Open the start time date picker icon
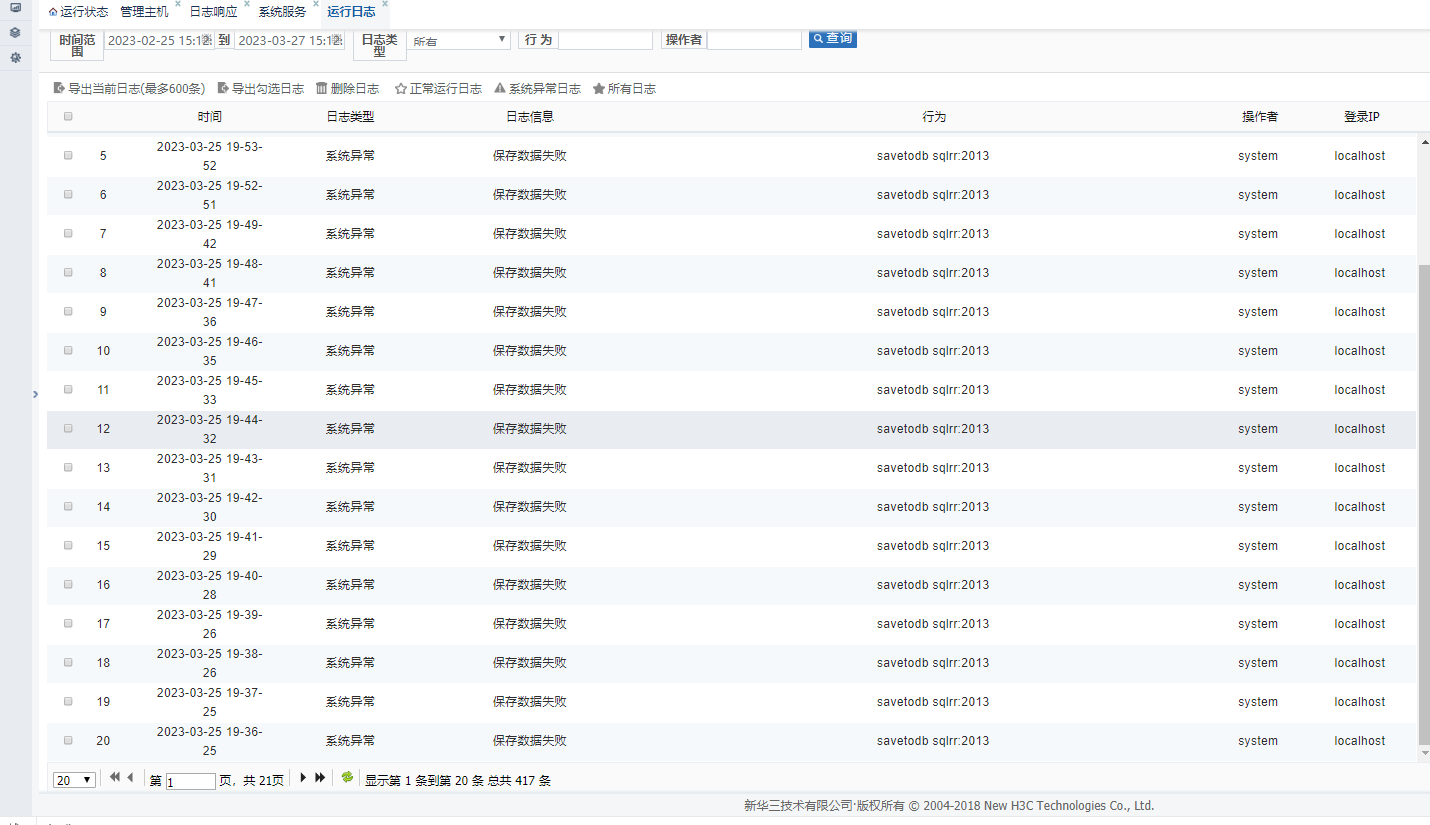This screenshot has height=825, width=1430. click(x=206, y=40)
